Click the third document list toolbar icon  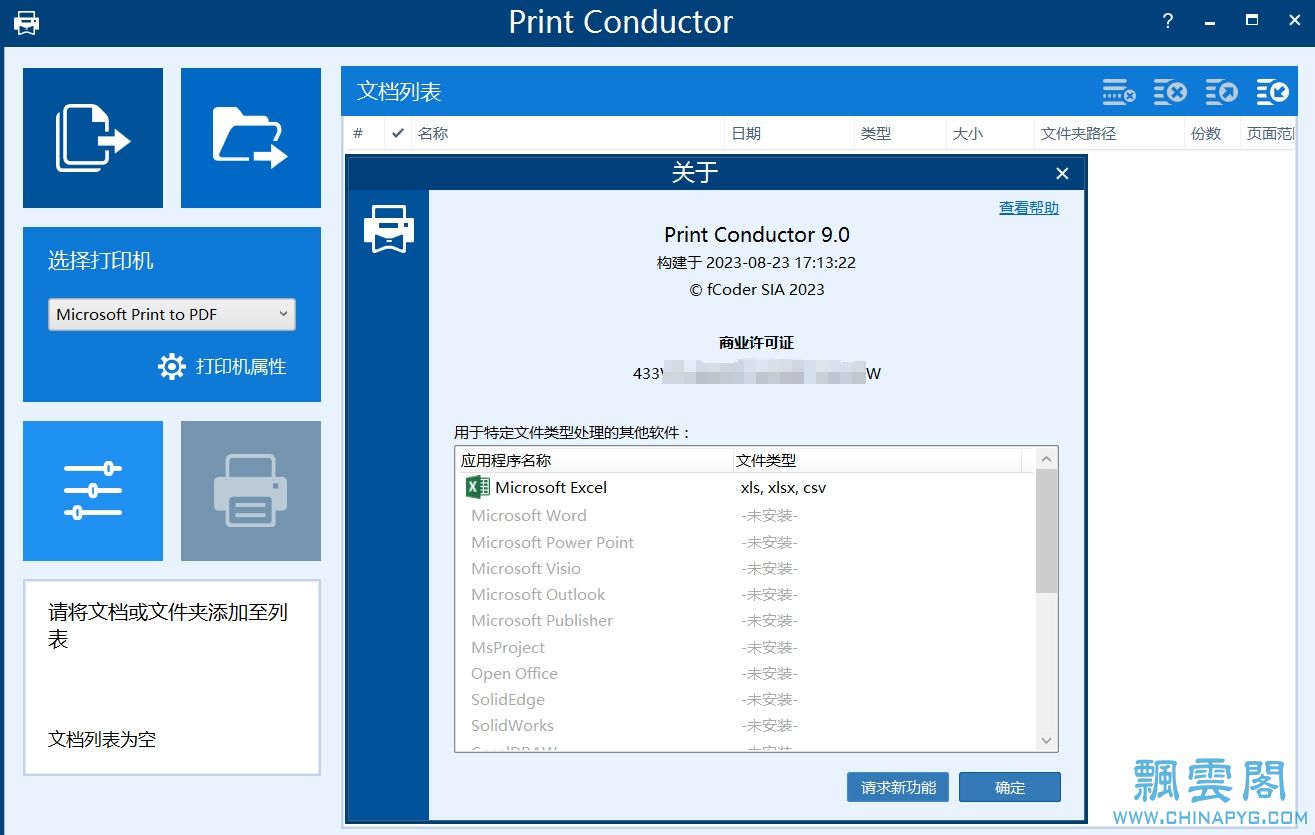coord(1221,92)
